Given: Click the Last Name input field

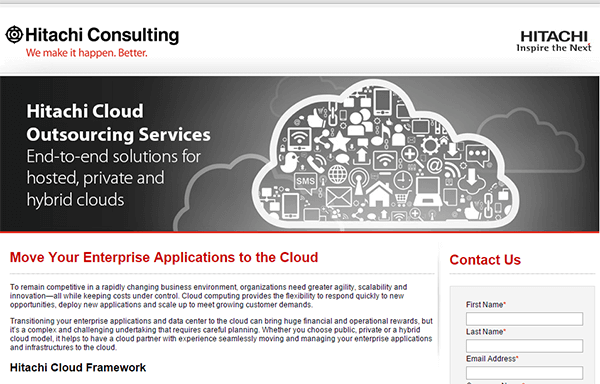Looking at the screenshot, I should coord(524,346).
